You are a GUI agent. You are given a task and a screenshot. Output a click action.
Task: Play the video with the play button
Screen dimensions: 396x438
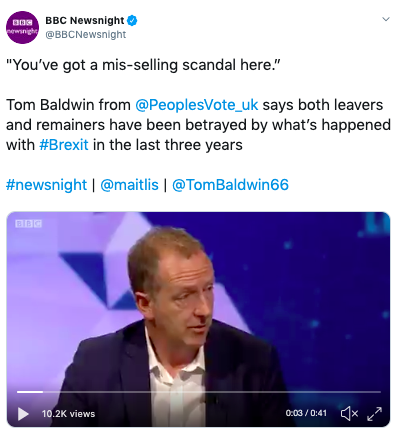tap(23, 414)
